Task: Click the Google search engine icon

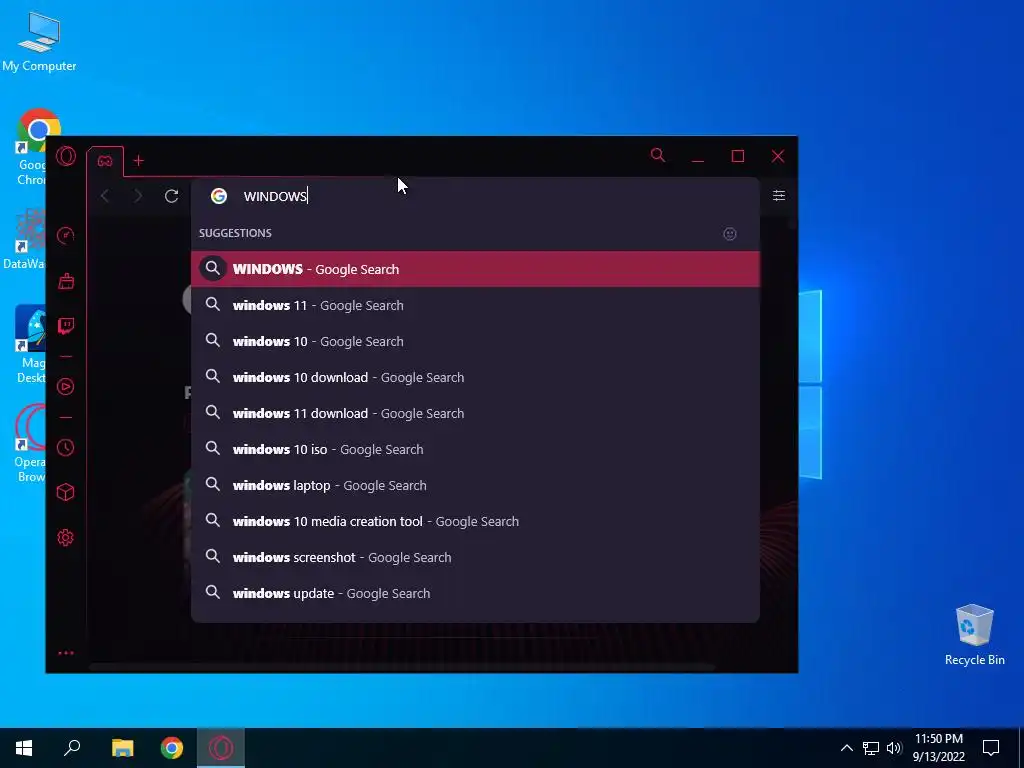Action: pos(219,196)
